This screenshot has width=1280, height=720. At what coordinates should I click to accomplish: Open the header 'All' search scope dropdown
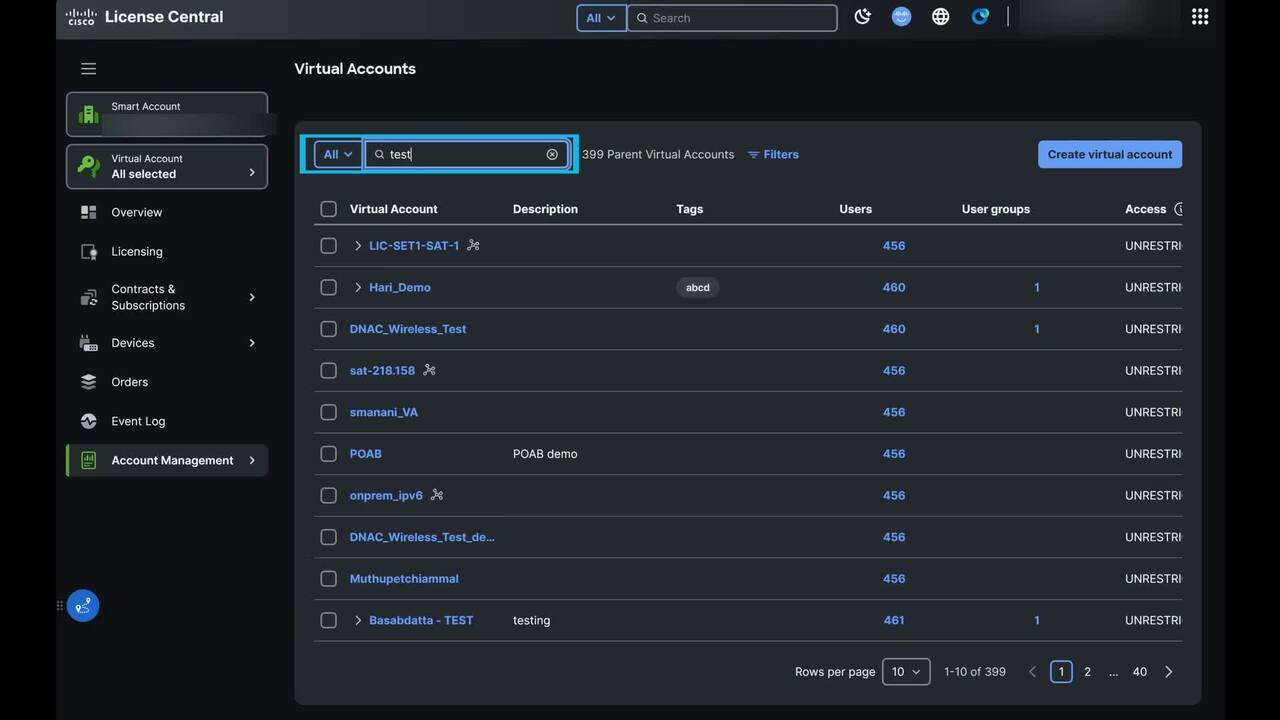coord(601,18)
